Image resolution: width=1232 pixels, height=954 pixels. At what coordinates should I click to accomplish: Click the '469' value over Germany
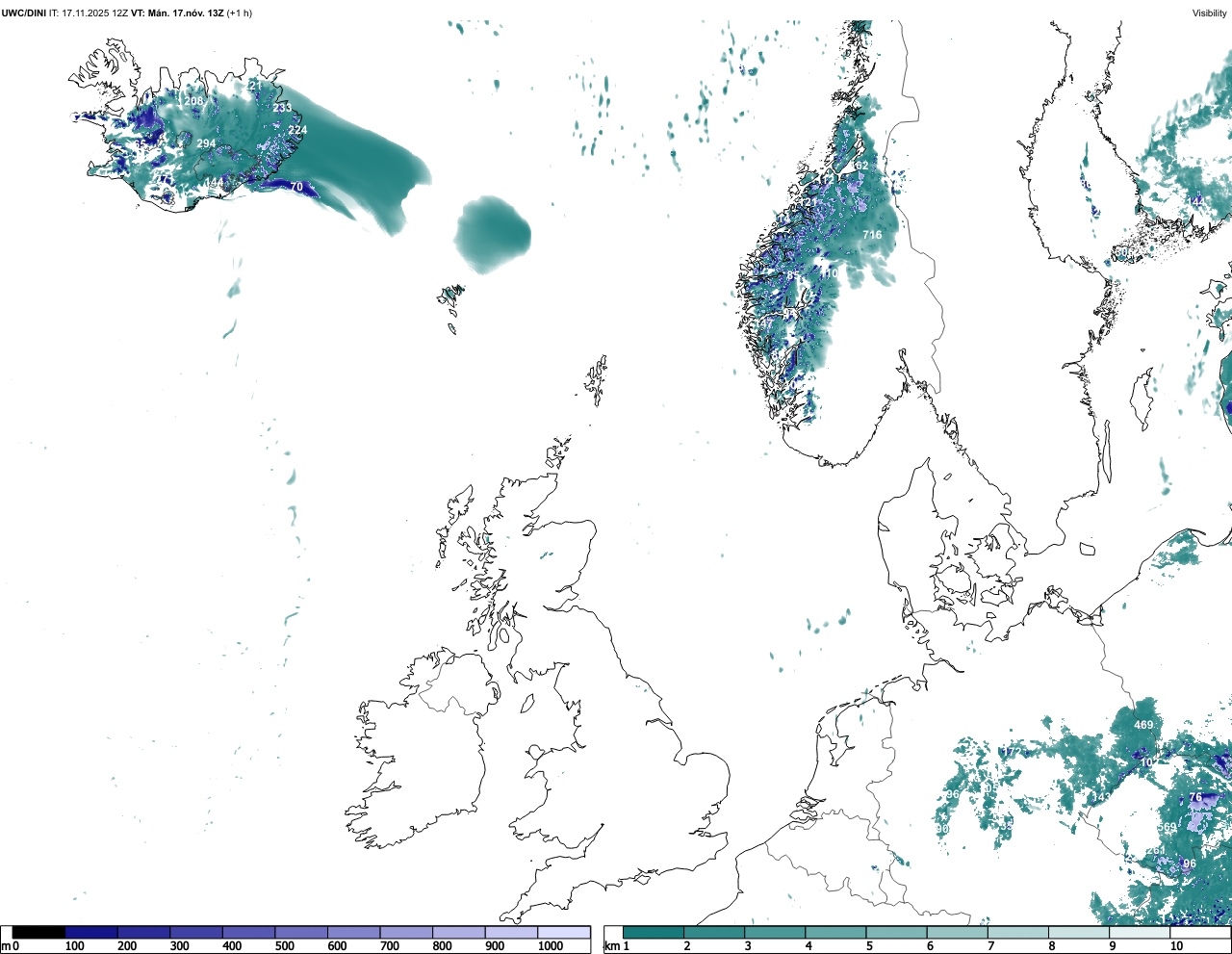coord(1143,725)
